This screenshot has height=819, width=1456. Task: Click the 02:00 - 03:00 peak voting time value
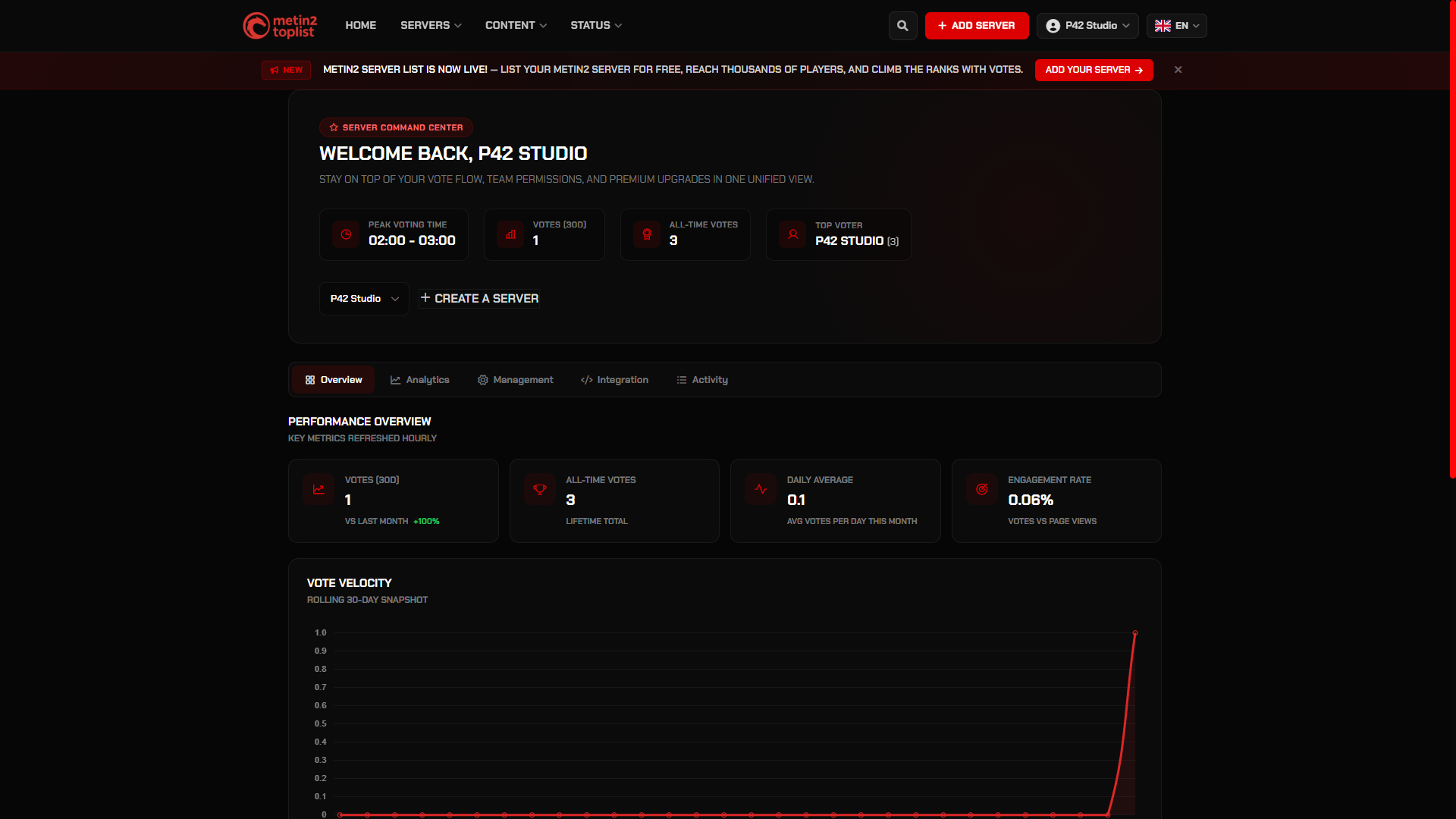(x=412, y=241)
